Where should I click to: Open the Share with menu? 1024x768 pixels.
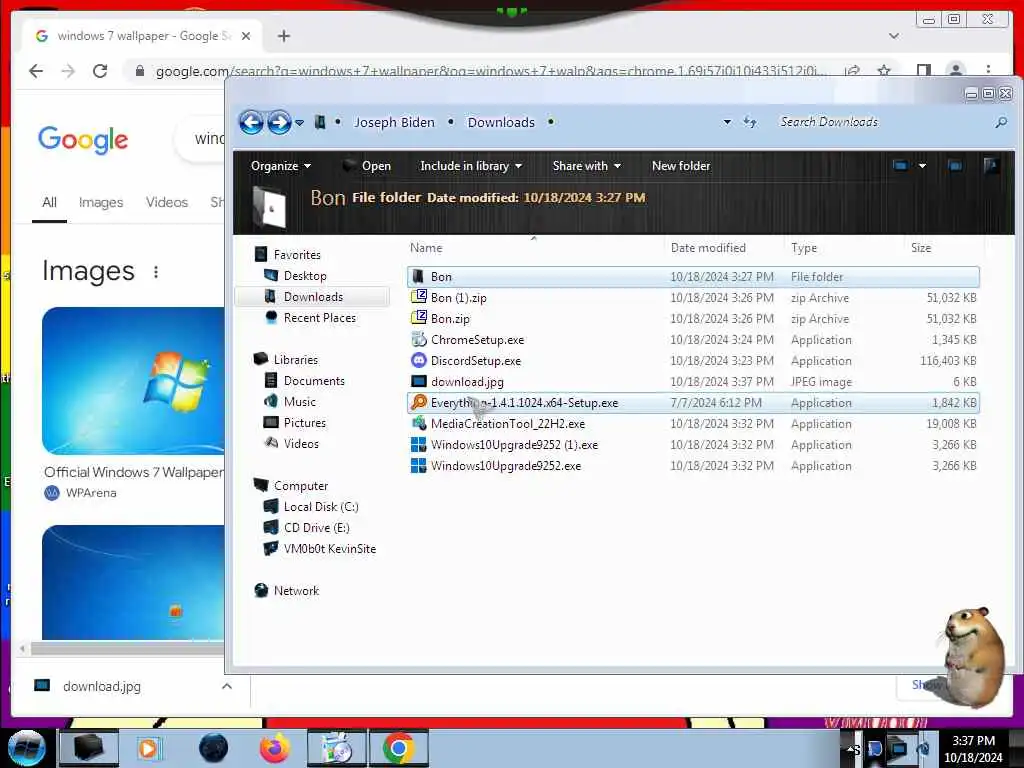(x=586, y=166)
